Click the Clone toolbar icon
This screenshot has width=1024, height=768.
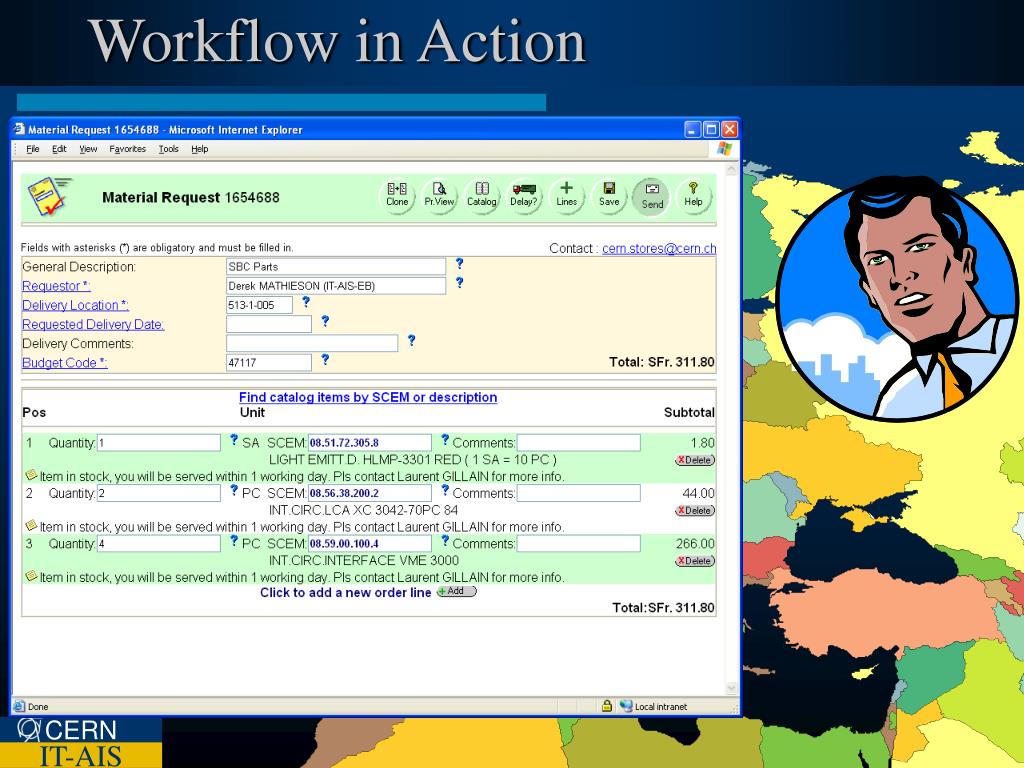(397, 195)
